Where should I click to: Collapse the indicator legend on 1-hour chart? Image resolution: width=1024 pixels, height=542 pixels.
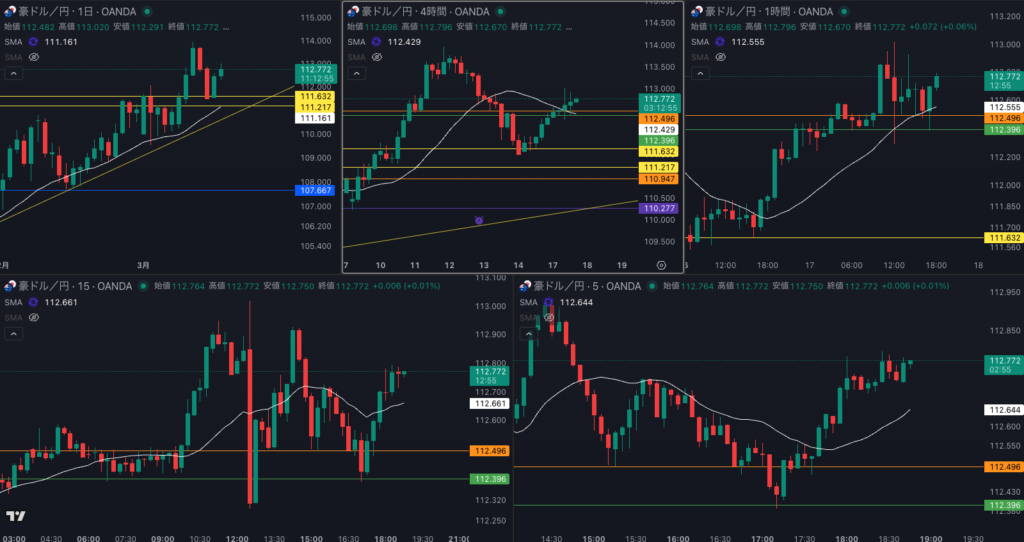pyautogui.click(x=700, y=73)
